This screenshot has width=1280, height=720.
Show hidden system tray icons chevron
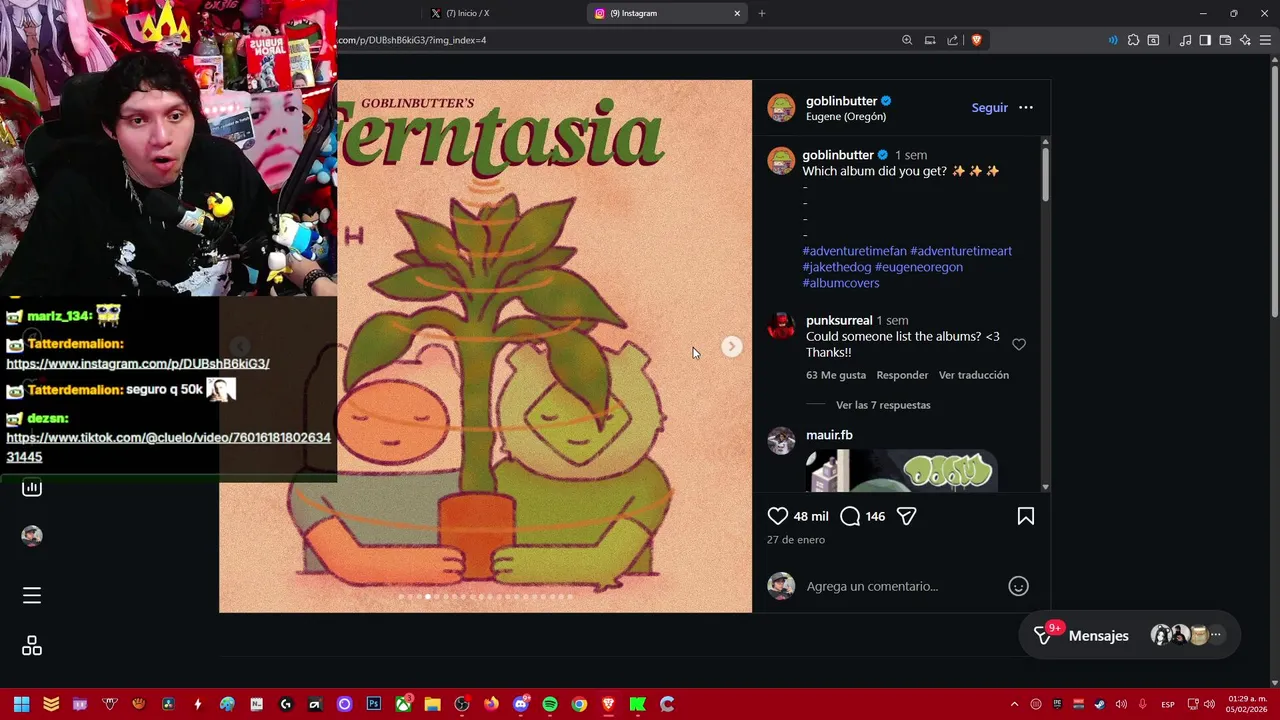(x=1014, y=704)
